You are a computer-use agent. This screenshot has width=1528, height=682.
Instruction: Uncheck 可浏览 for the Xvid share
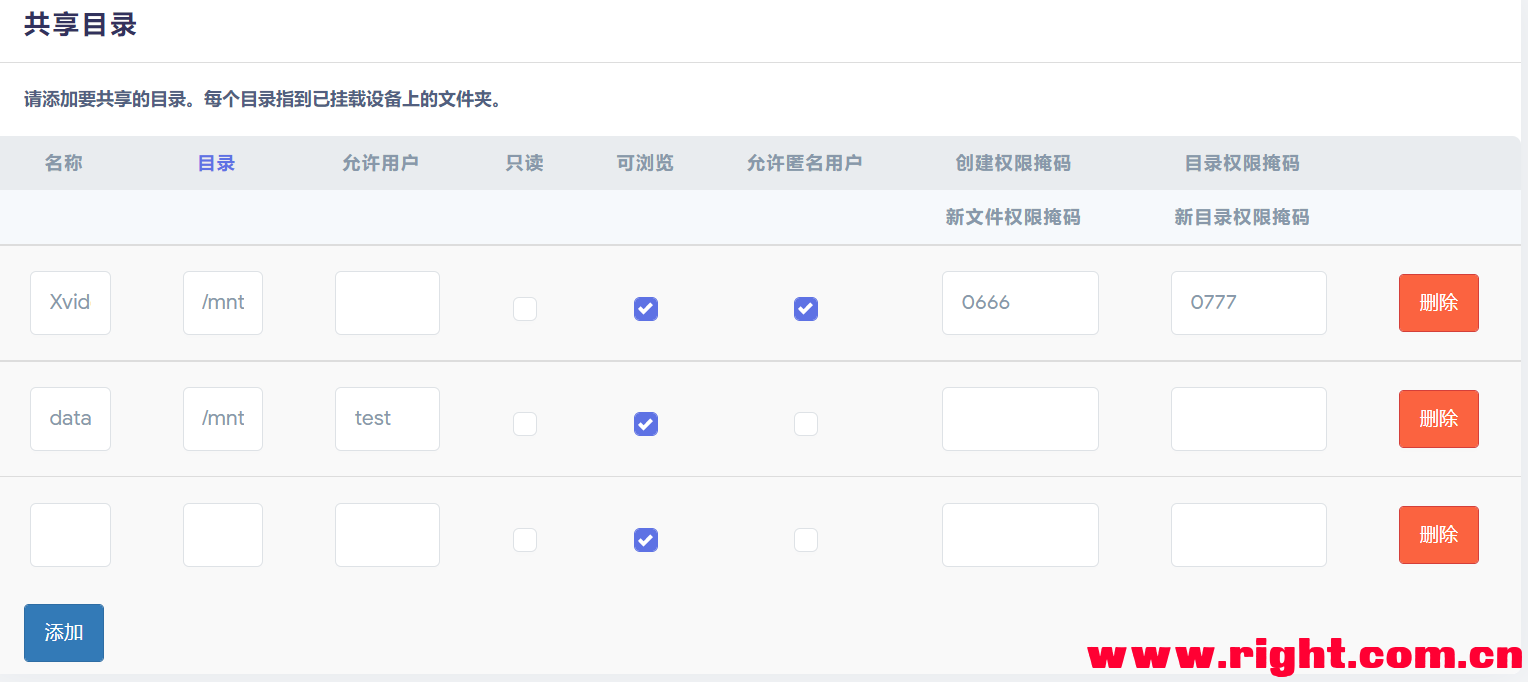[646, 309]
